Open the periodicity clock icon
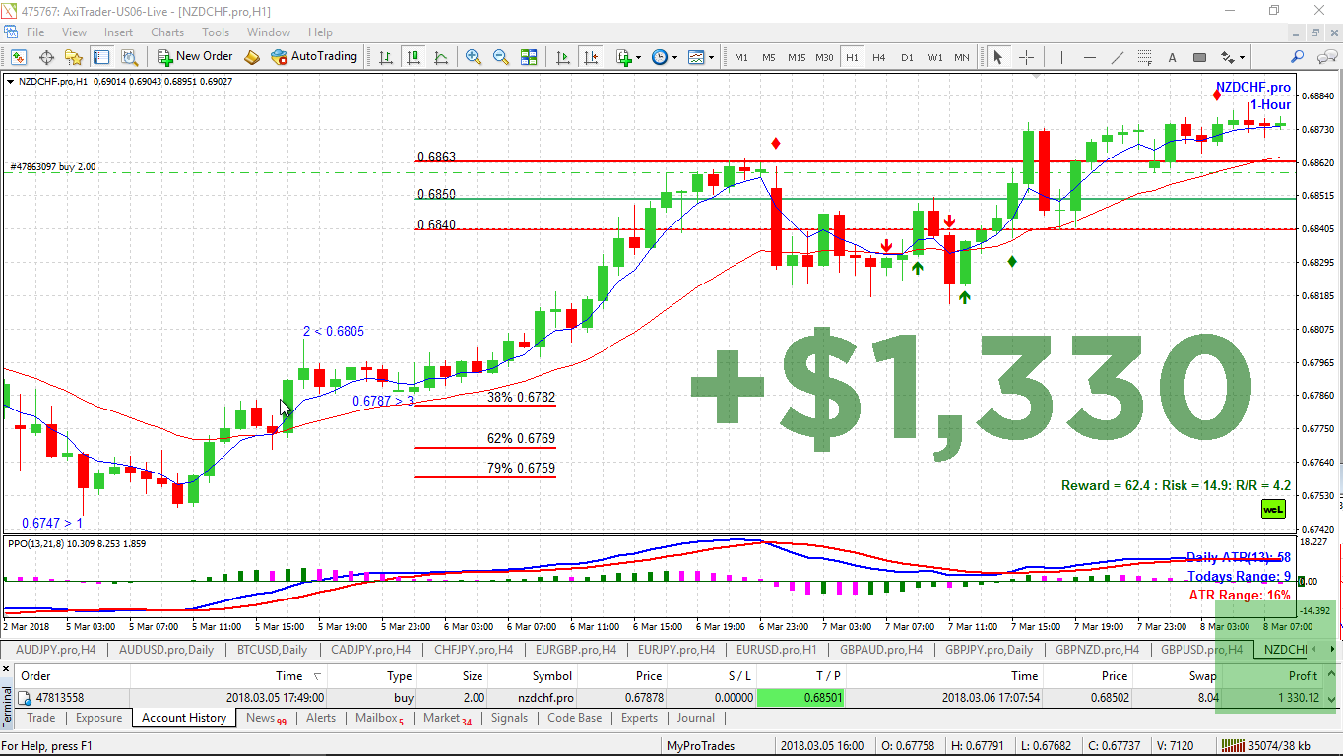 664,57
